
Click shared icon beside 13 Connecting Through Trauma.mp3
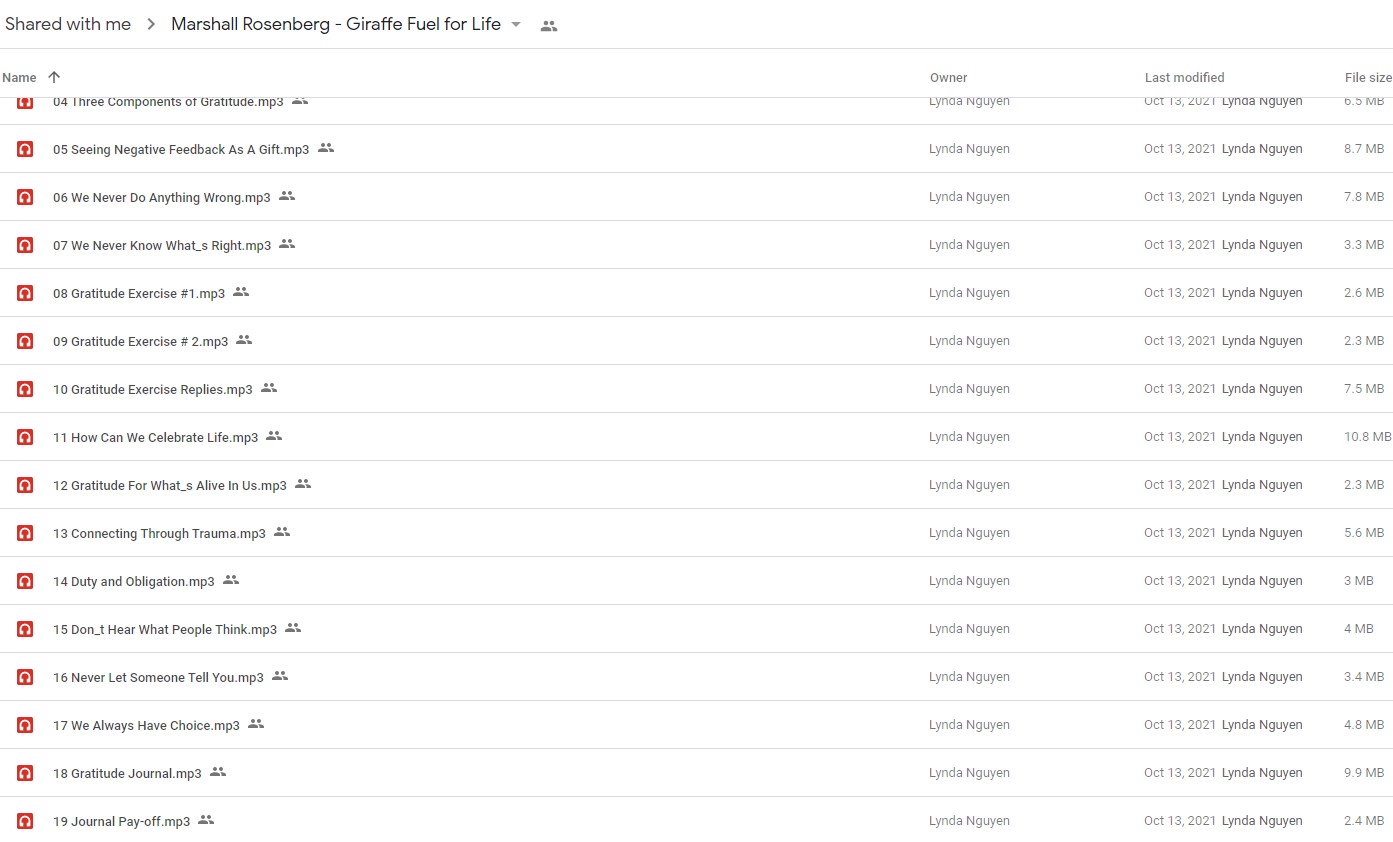pyautogui.click(x=282, y=532)
